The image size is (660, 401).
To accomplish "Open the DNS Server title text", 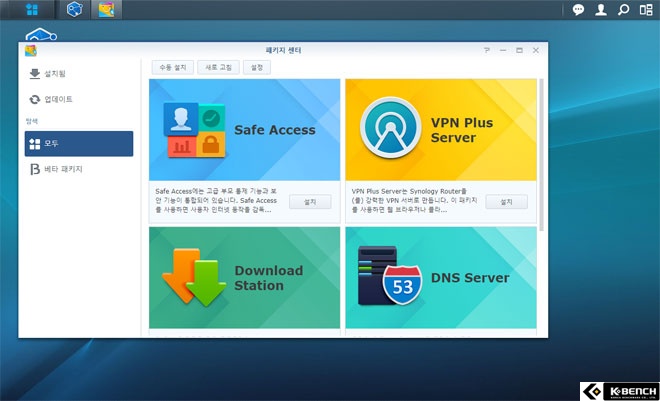I will (470, 278).
